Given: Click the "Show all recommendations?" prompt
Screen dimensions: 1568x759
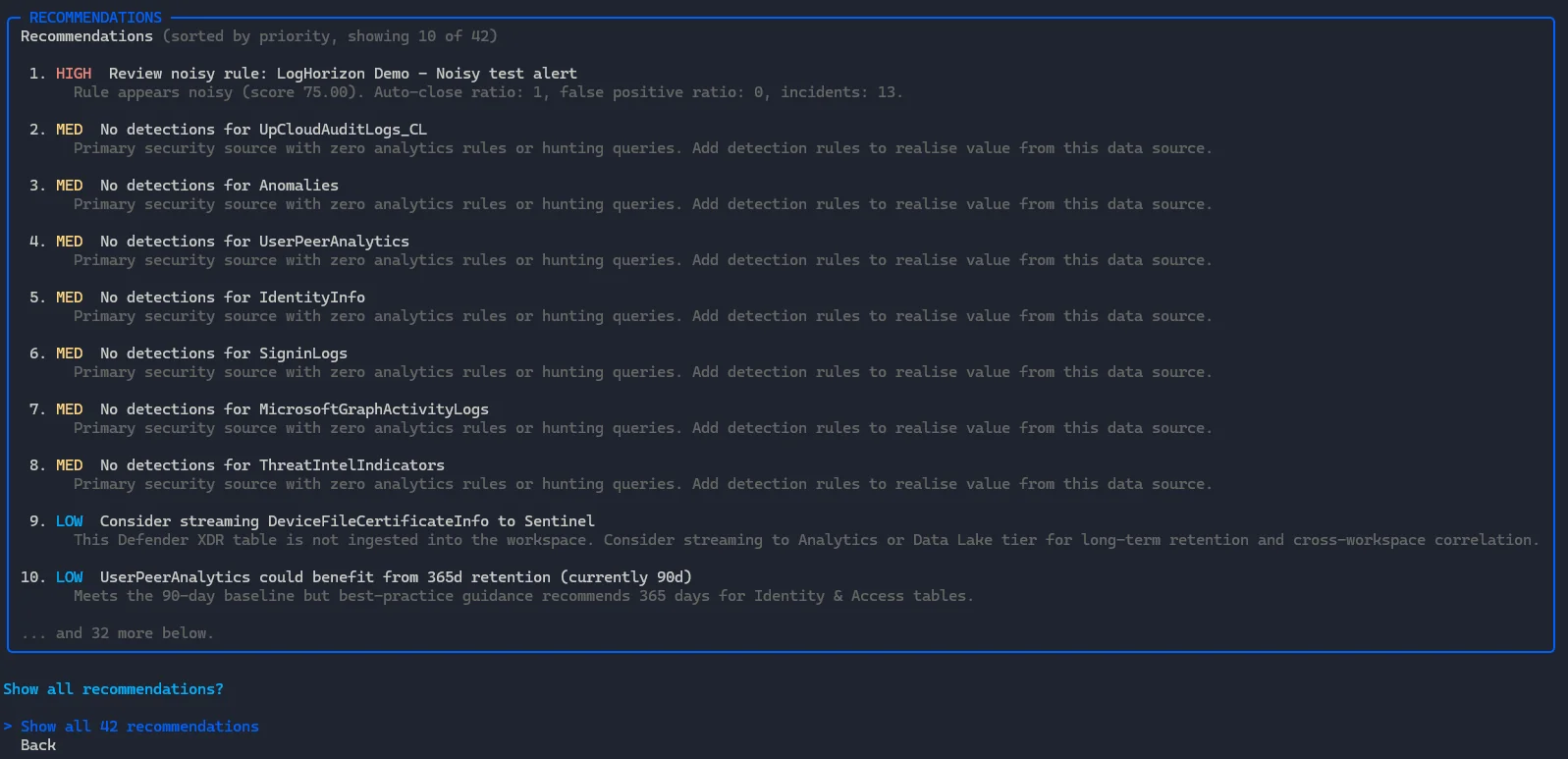Looking at the screenshot, I should tap(113, 689).
